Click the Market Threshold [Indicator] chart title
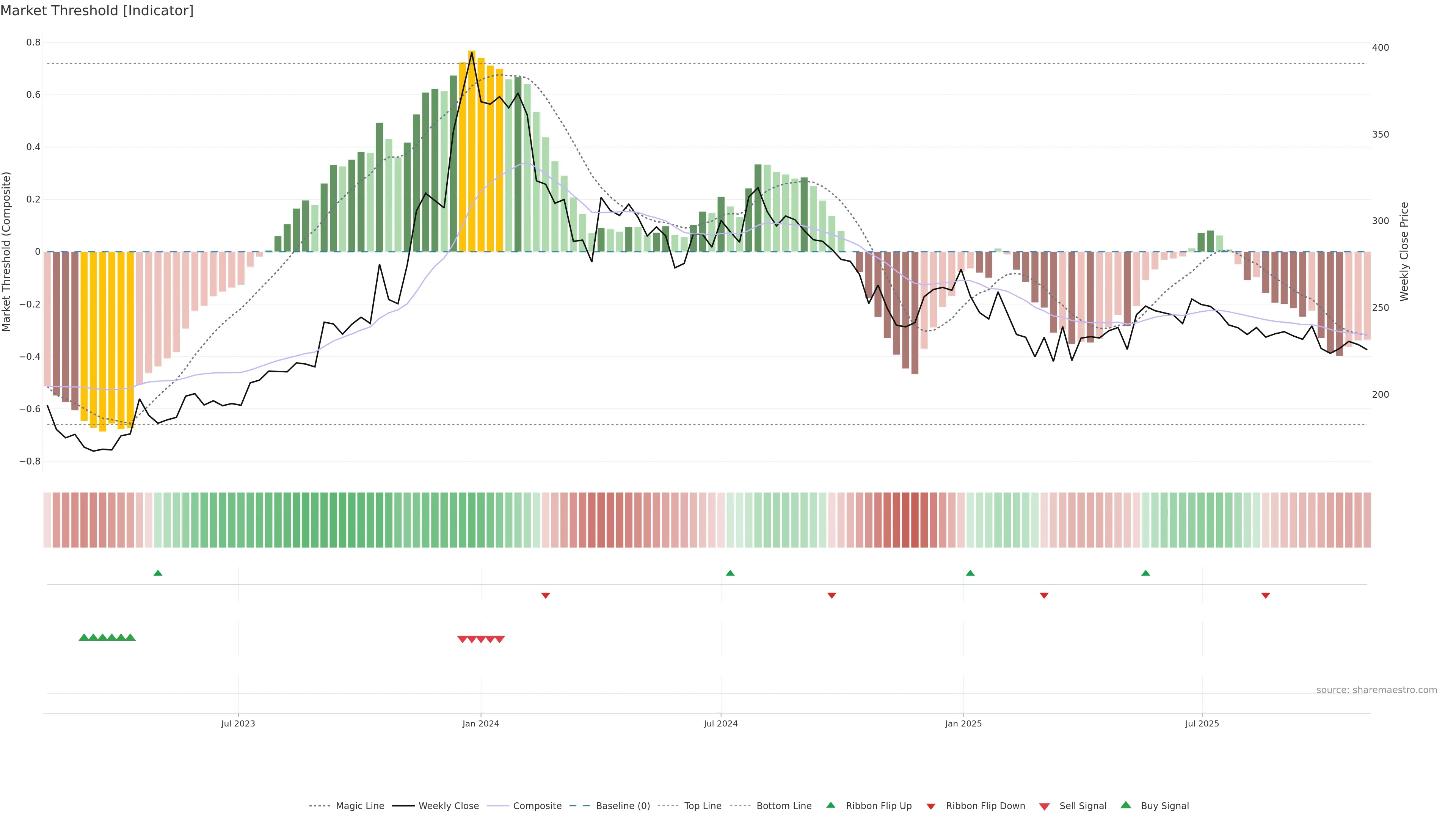 point(97,11)
